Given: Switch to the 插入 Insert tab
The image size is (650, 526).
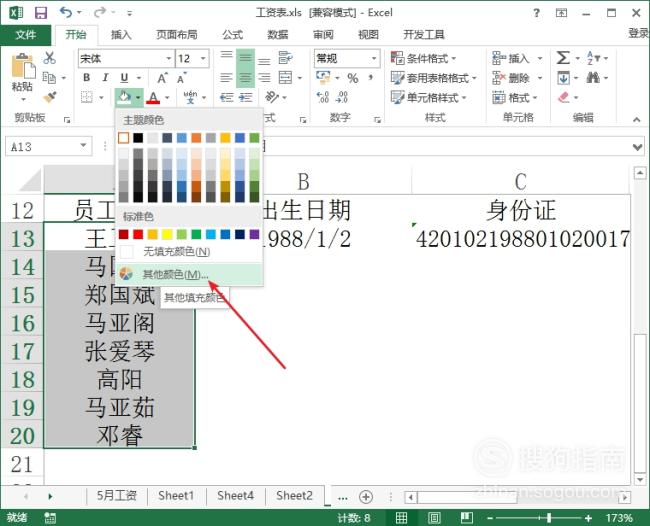Looking at the screenshot, I should coord(121,35).
